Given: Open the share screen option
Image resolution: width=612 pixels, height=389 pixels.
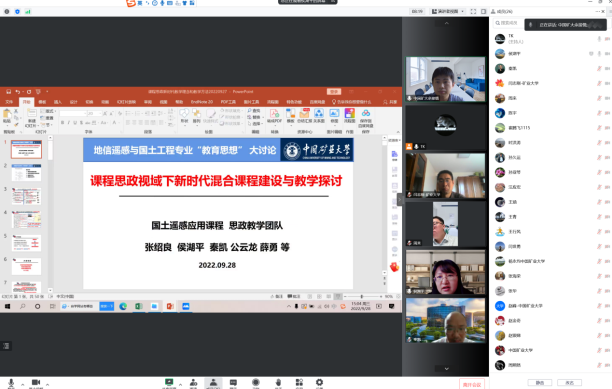Looking at the screenshot, I should tap(169, 383).
